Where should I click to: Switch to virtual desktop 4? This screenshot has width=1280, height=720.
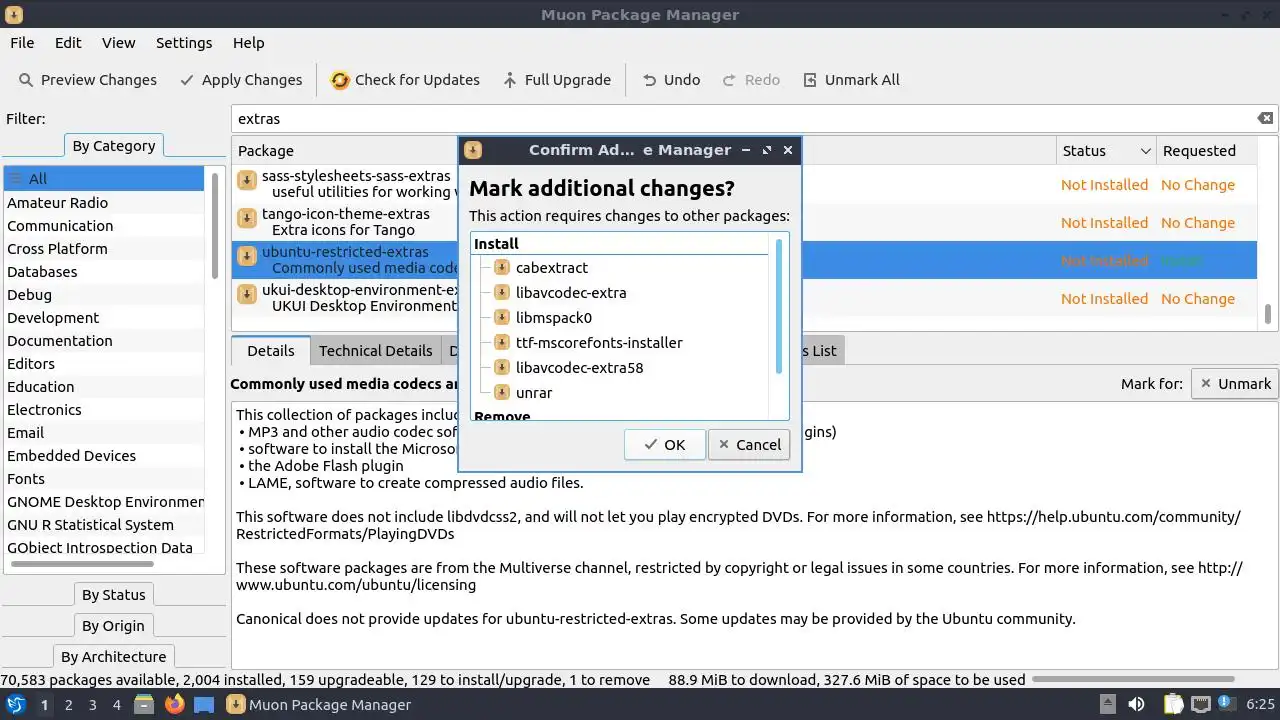click(116, 705)
